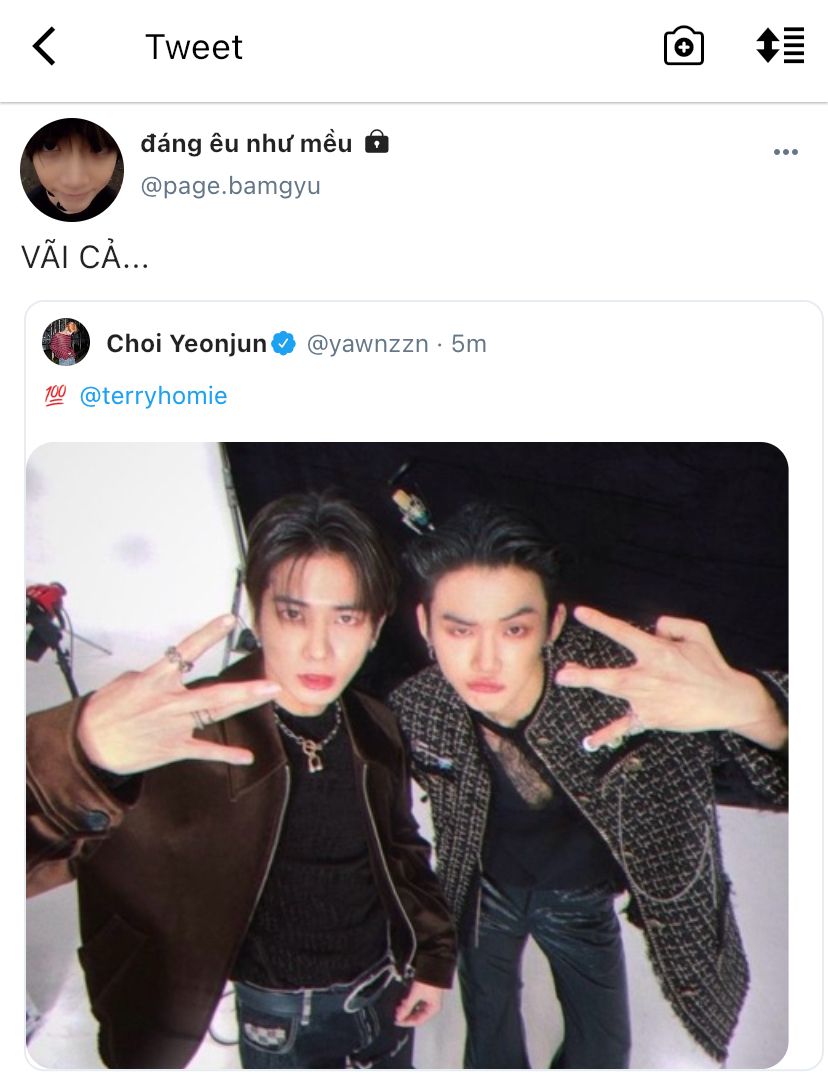828x1088 pixels.
Task: Click the 100 emoji in quoted tweet
Action: tap(55, 396)
